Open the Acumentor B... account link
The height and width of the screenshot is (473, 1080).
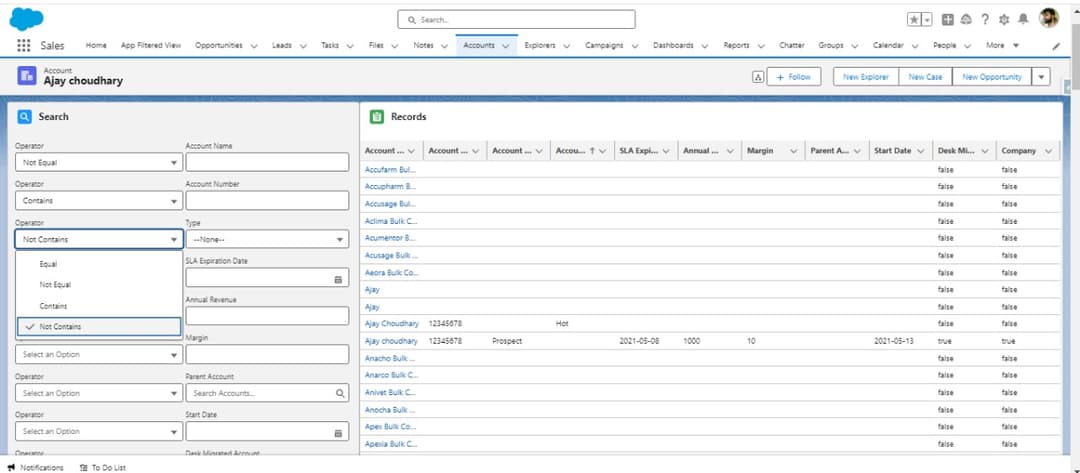391,238
